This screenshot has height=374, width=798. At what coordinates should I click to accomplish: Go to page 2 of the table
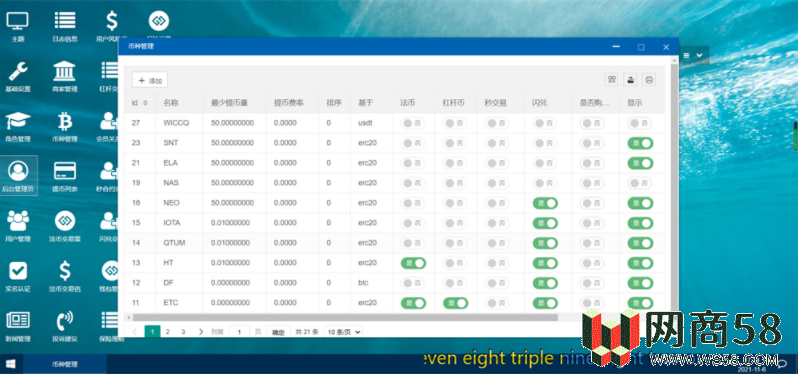[167, 332]
